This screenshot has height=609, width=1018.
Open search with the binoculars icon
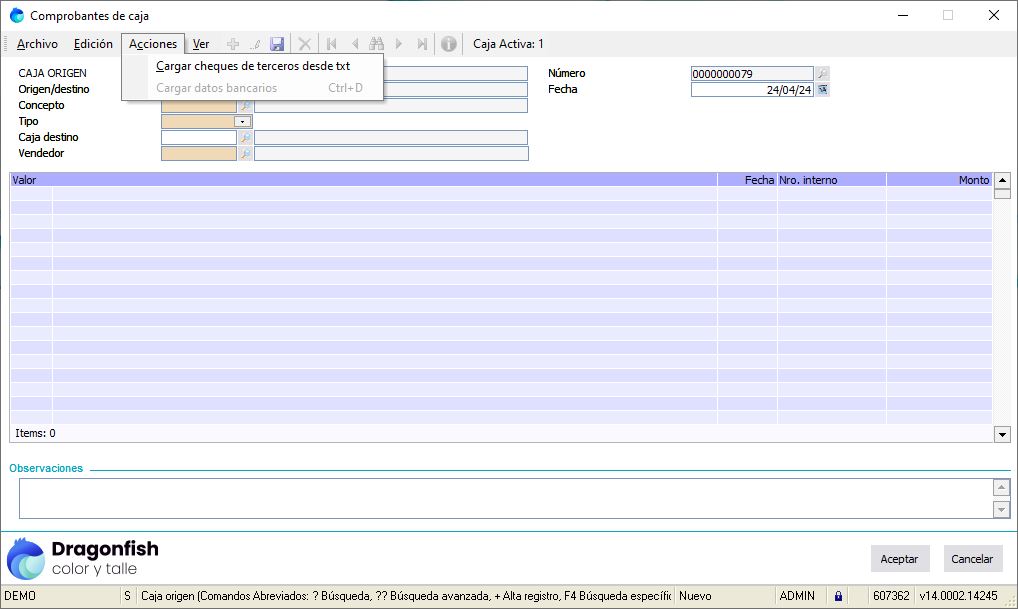[377, 44]
